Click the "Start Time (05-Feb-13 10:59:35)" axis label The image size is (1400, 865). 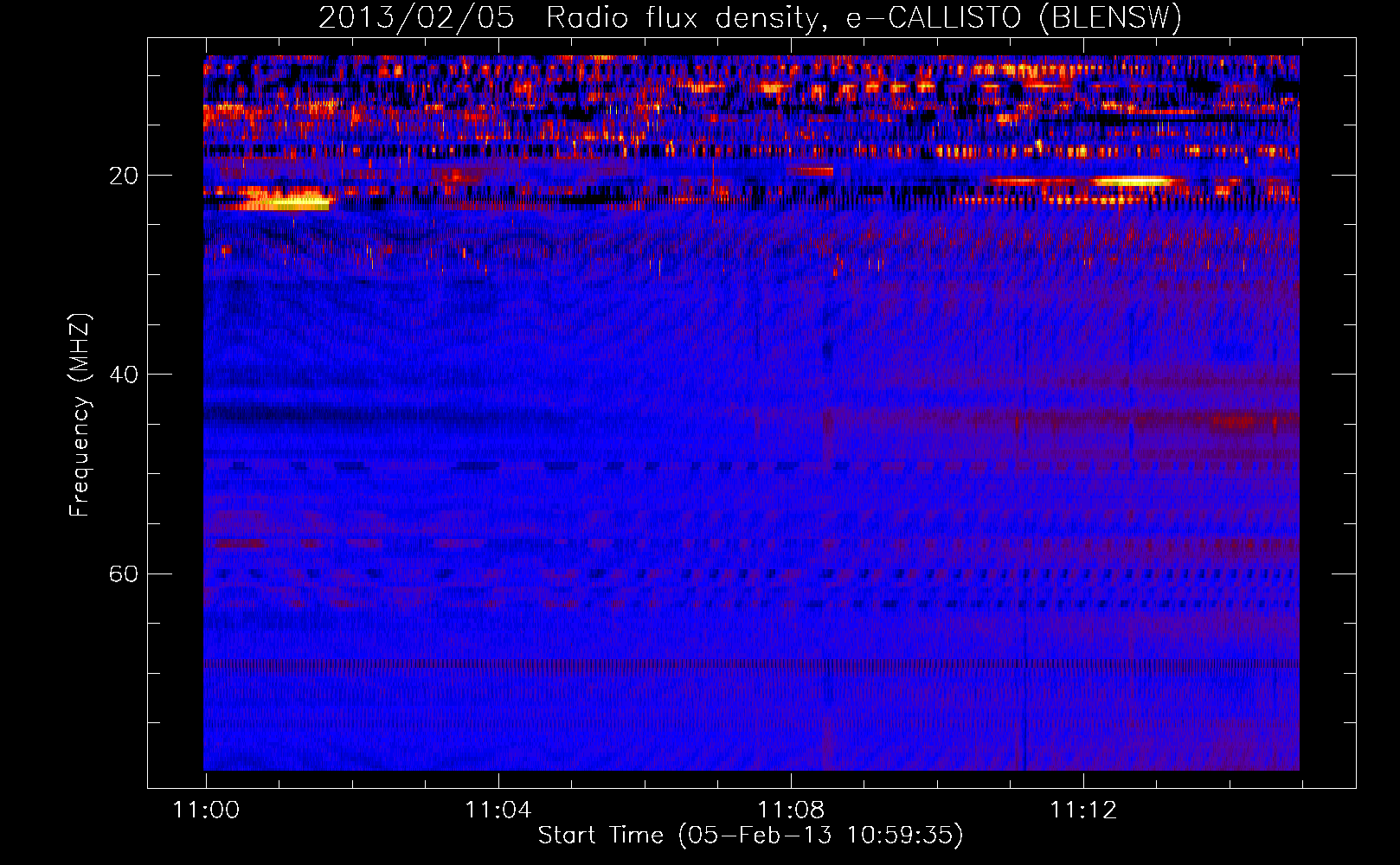pos(750,836)
